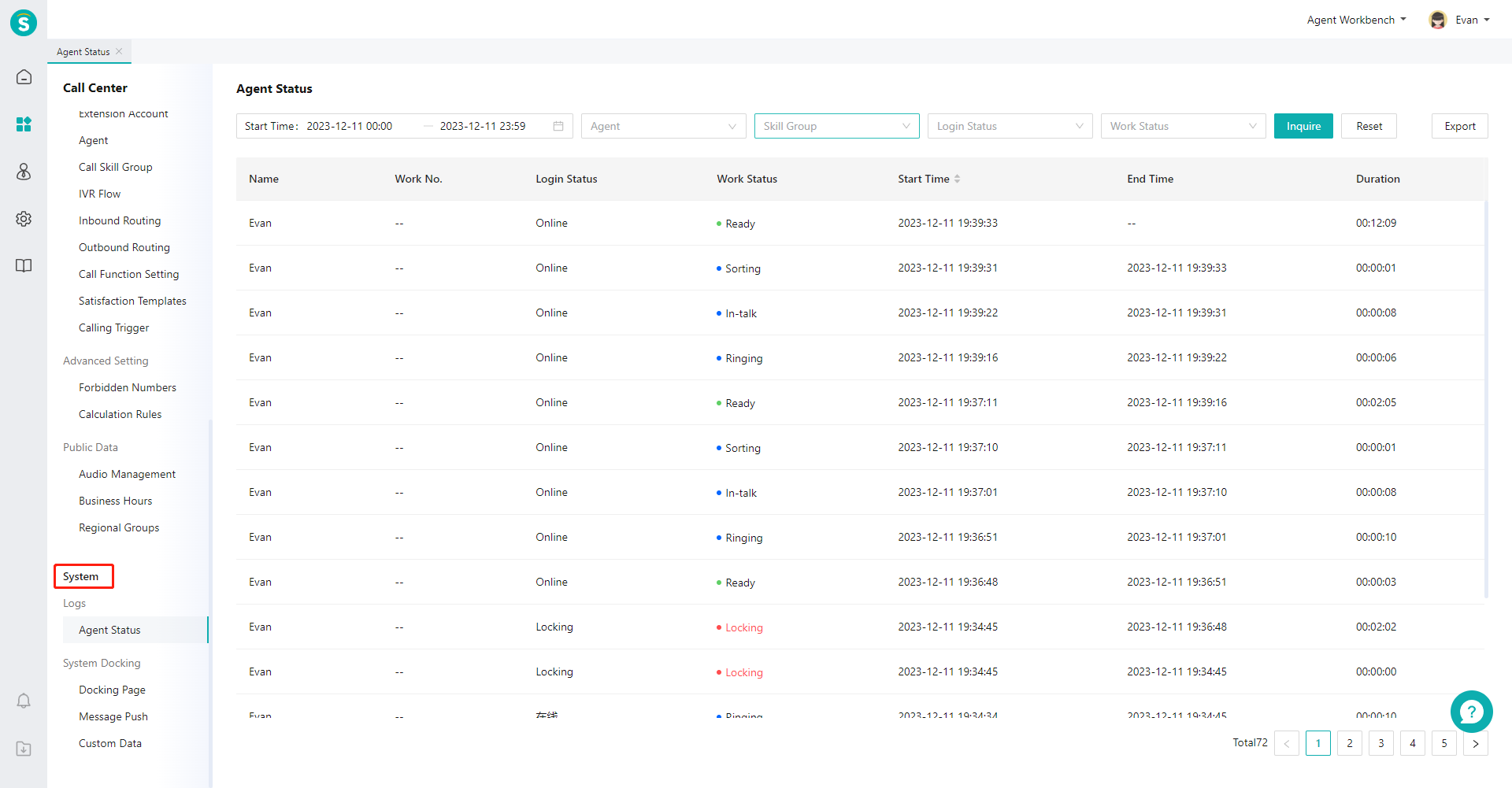The height and width of the screenshot is (788, 1512).
Task: Go to page 2
Action: 1350,743
